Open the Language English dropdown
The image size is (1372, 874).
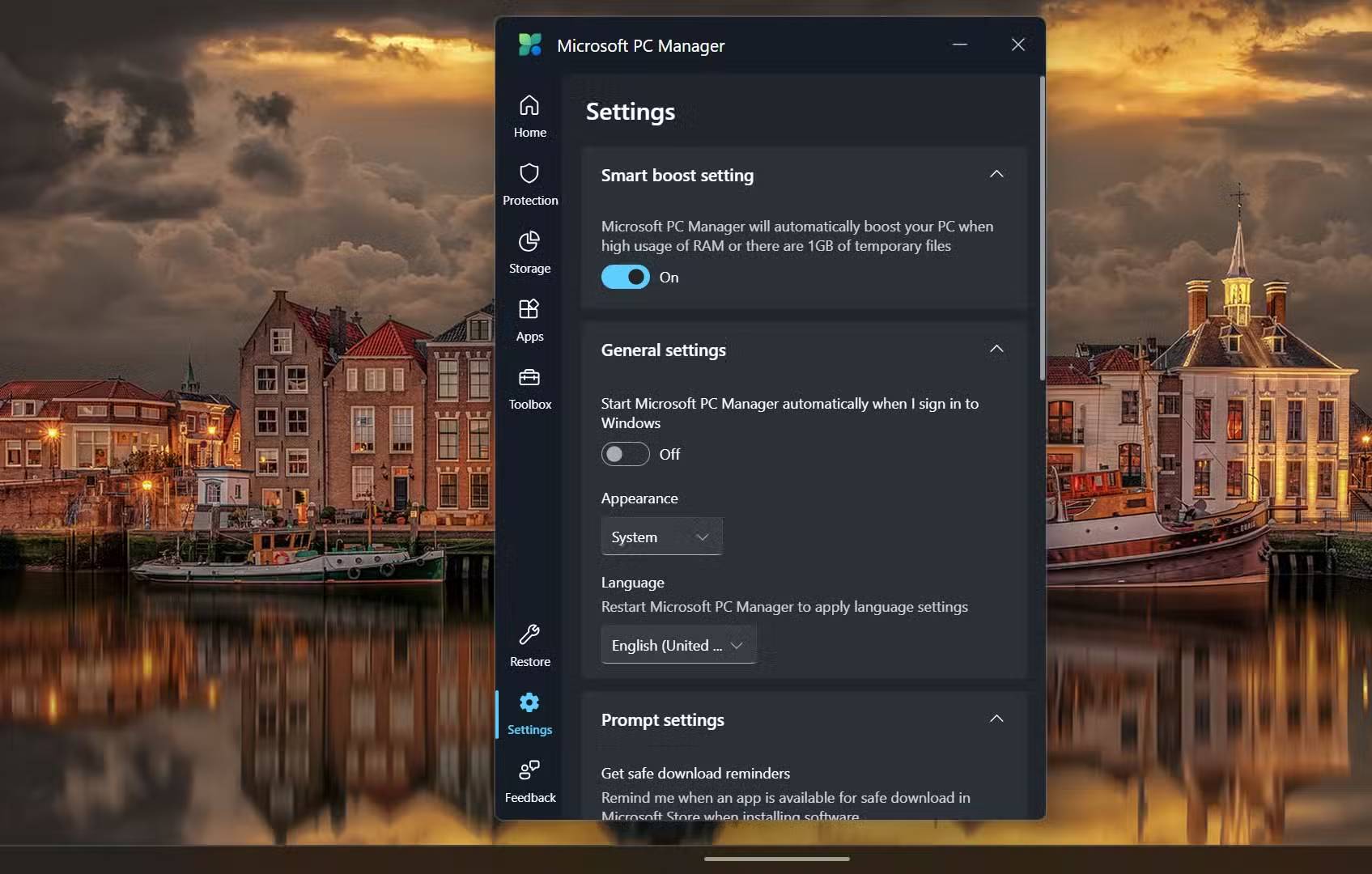[x=678, y=646]
